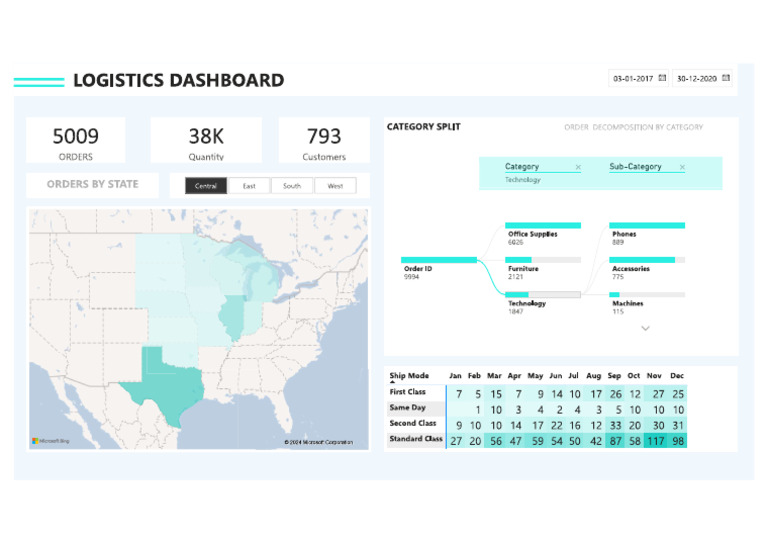768x543 pixels.
Task: Sort by the Ship Mode column header
Action: click(409, 376)
